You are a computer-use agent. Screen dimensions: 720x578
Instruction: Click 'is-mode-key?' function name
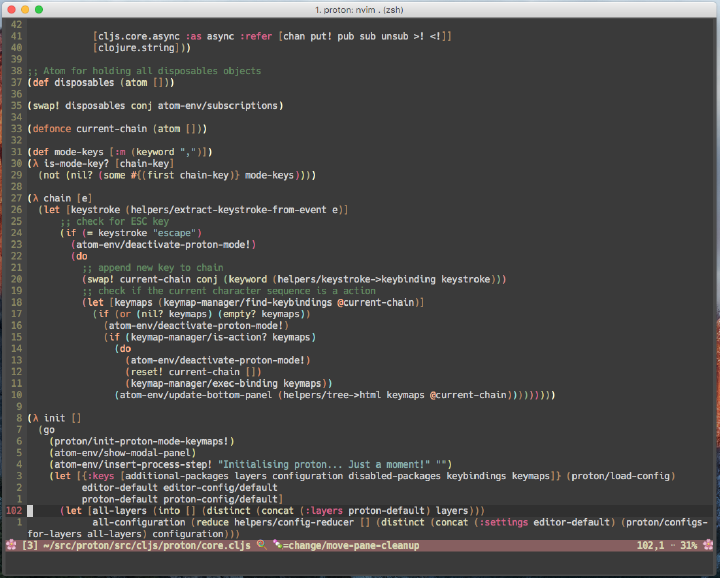76,163
